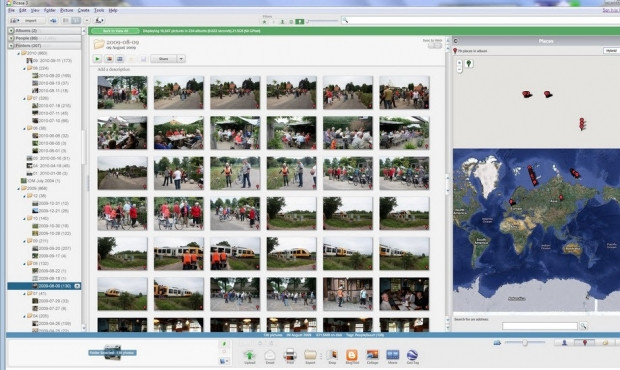This screenshot has width=620, height=370.
Task: Click the Back to View All button
Action: (115, 31)
